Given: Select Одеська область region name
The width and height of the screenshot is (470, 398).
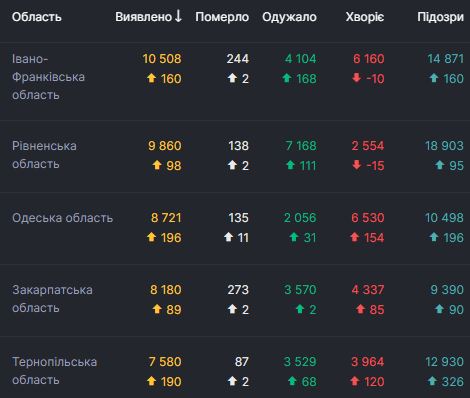Looking at the screenshot, I should coord(63,218).
